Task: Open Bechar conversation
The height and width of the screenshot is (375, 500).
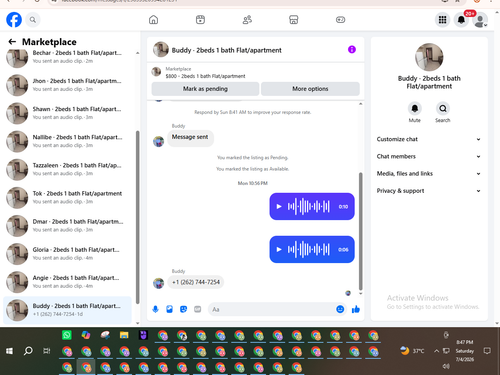Action: click(68, 57)
